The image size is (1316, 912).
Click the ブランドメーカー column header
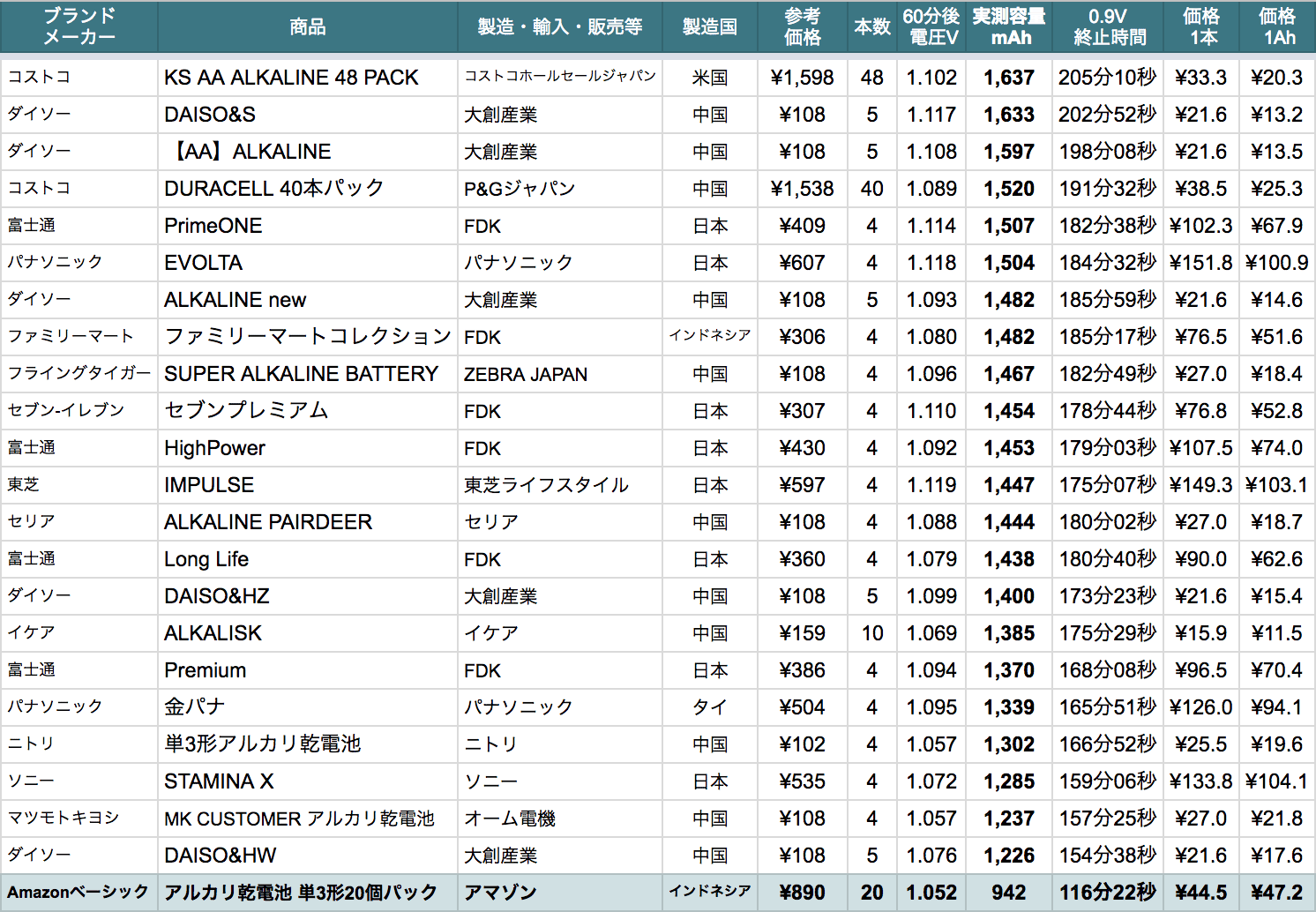coord(79,26)
